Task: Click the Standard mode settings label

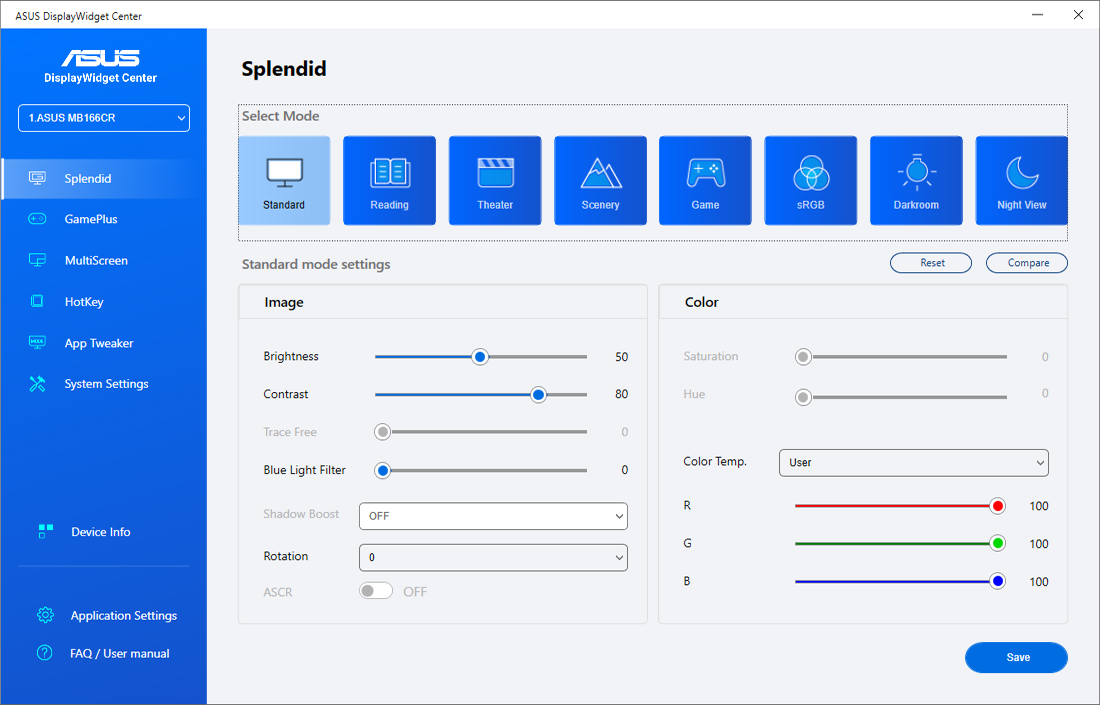Action: coord(316,264)
